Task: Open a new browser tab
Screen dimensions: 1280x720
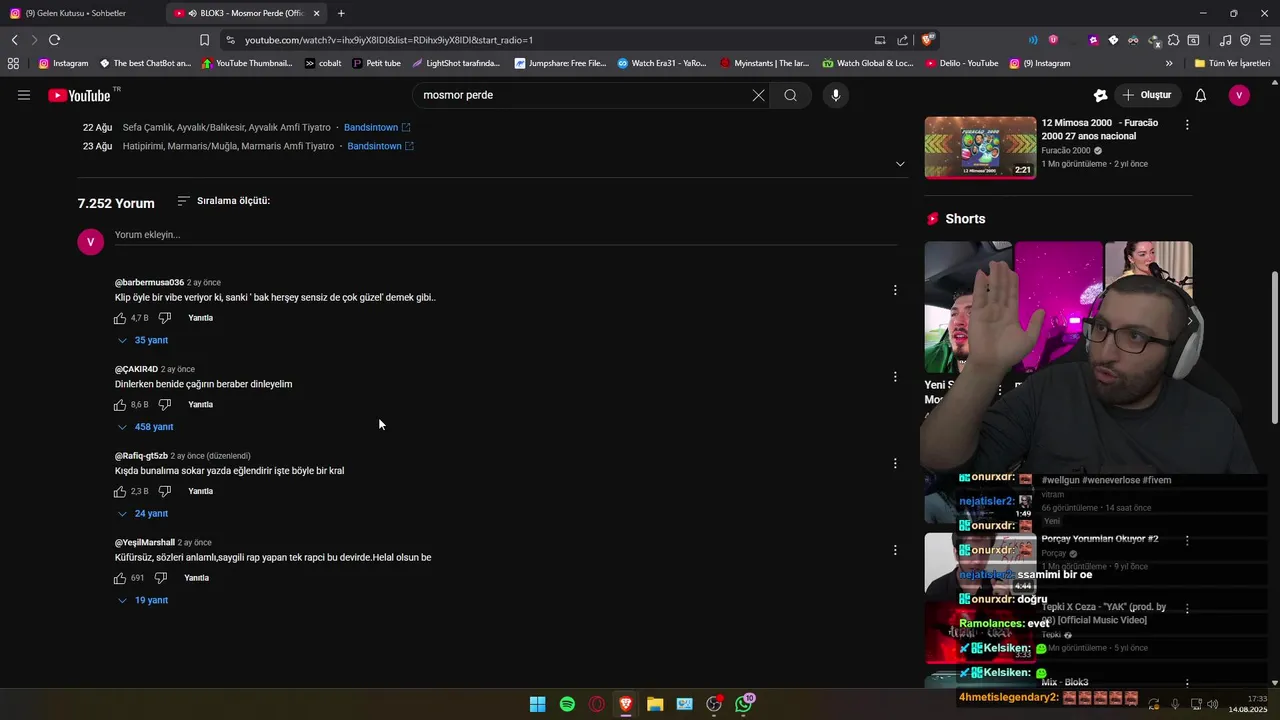Action: tap(341, 13)
